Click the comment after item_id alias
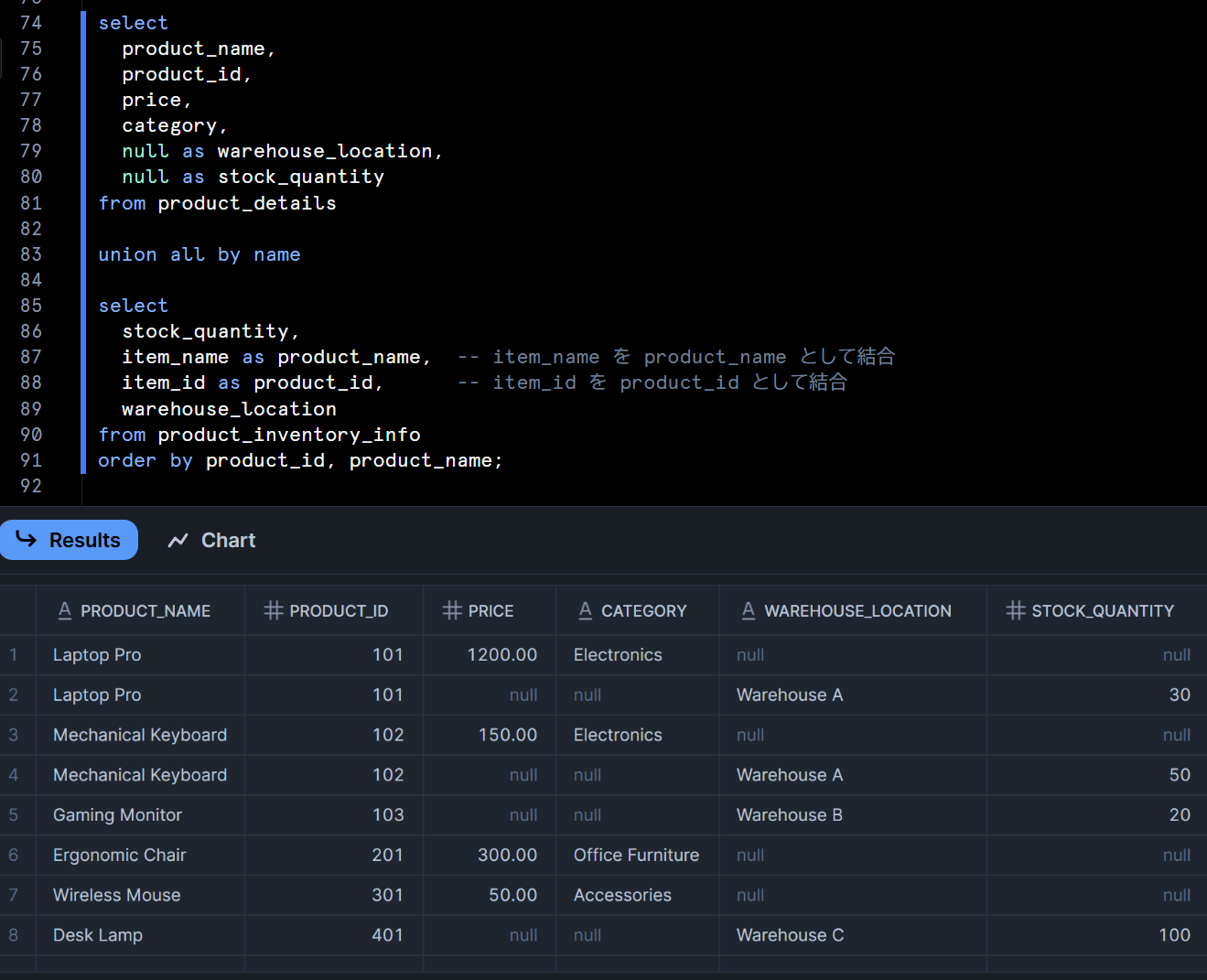1207x980 pixels. tap(652, 382)
